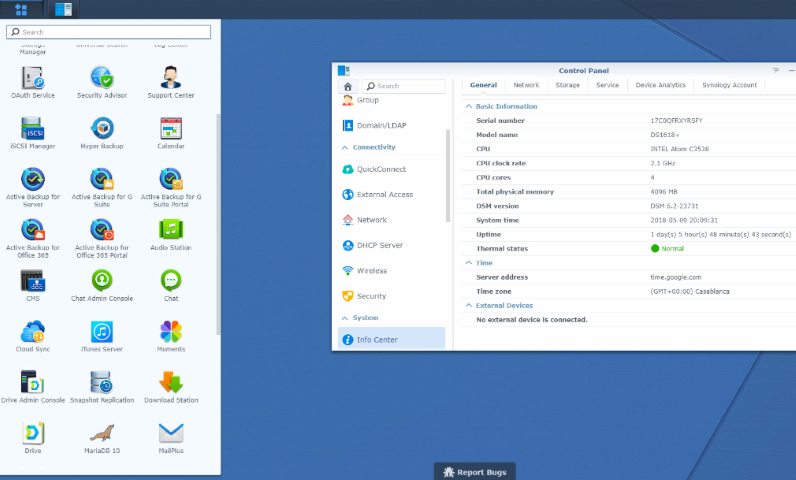Click the Normal thermal status
The height and width of the screenshot is (480, 796).
pyautogui.click(x=668, y=249)
